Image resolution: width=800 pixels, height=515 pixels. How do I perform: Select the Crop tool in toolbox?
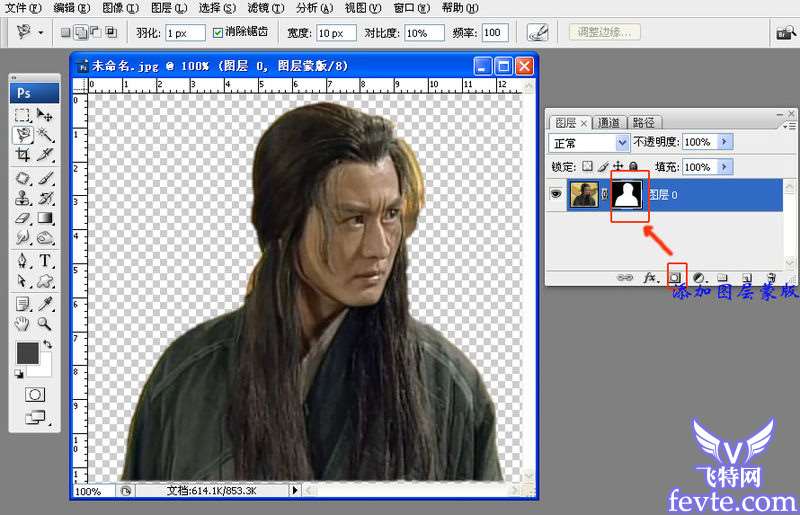[22, 155]
